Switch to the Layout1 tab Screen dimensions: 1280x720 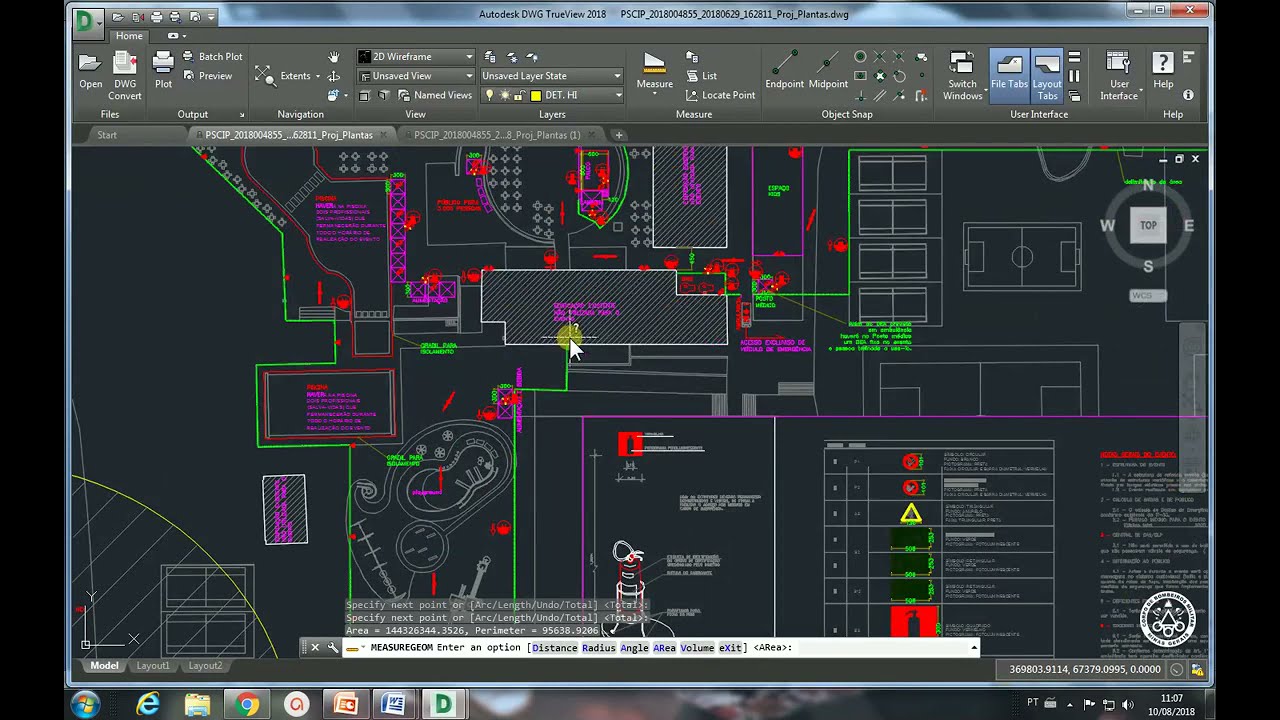[153, 666]
